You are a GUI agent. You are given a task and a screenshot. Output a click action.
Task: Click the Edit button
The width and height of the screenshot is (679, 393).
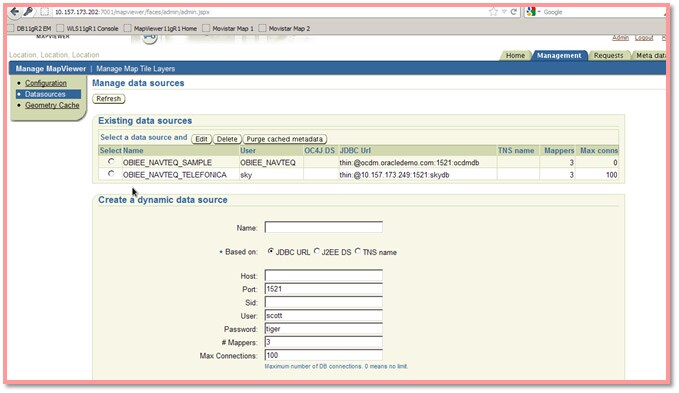pyautogui.click(x=201, y=139)
